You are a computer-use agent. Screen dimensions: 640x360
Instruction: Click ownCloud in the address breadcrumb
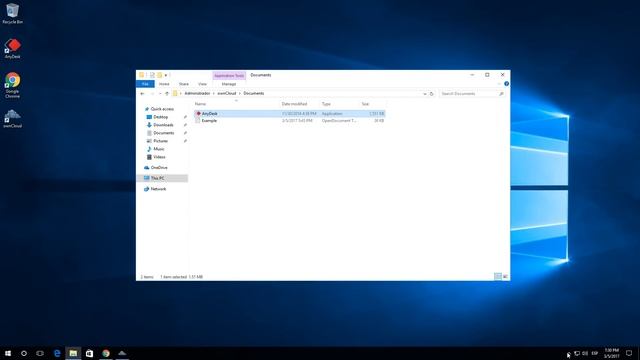(x=227, y=93)
